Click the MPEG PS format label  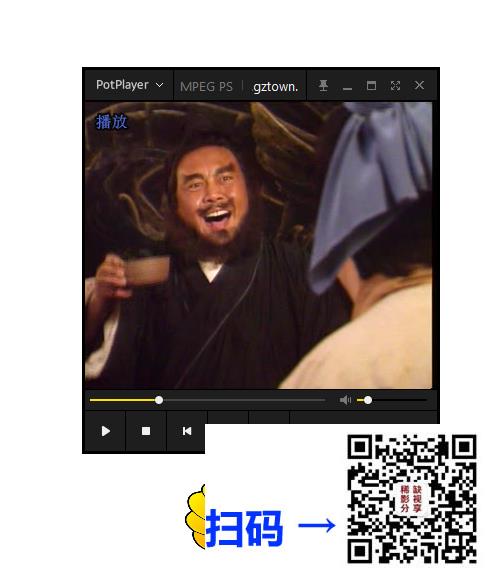[206, 87]
